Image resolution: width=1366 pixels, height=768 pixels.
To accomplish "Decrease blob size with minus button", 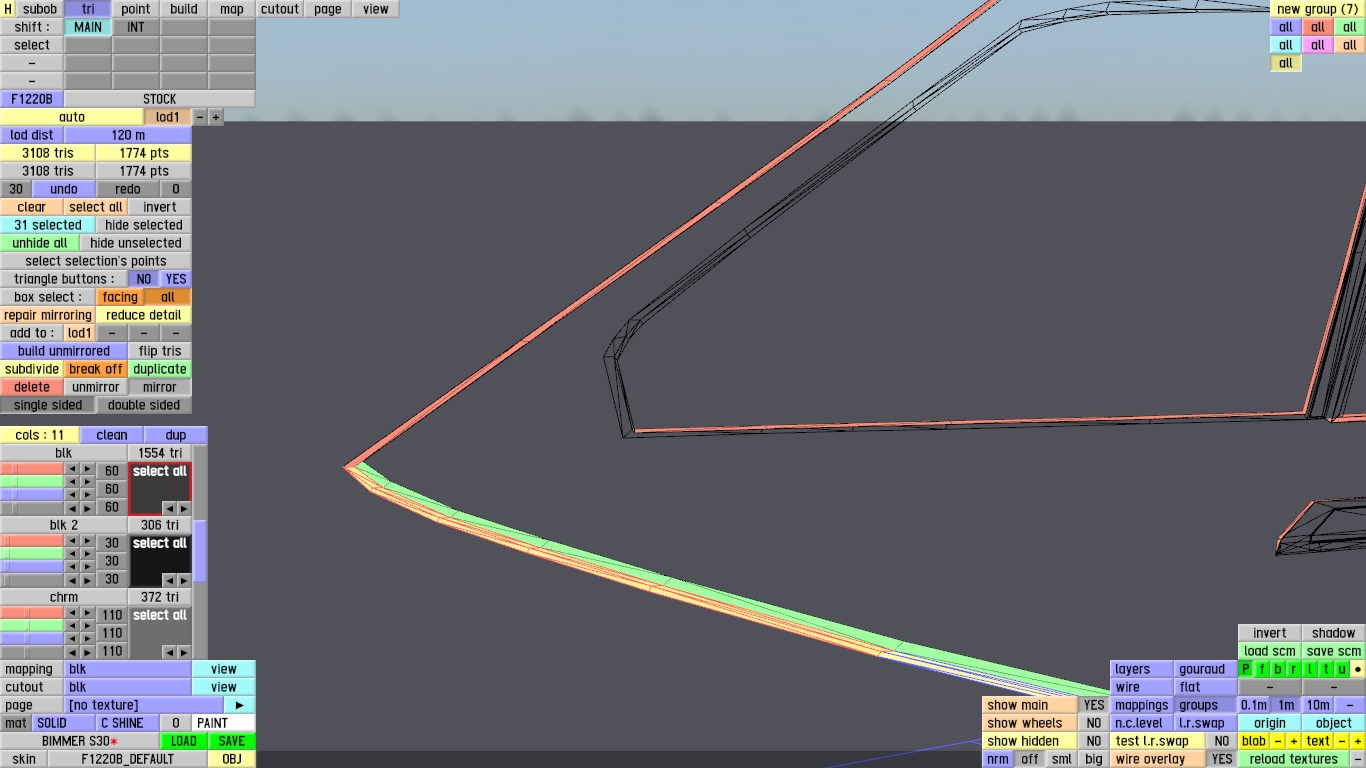I will [x=1278, y=741].
